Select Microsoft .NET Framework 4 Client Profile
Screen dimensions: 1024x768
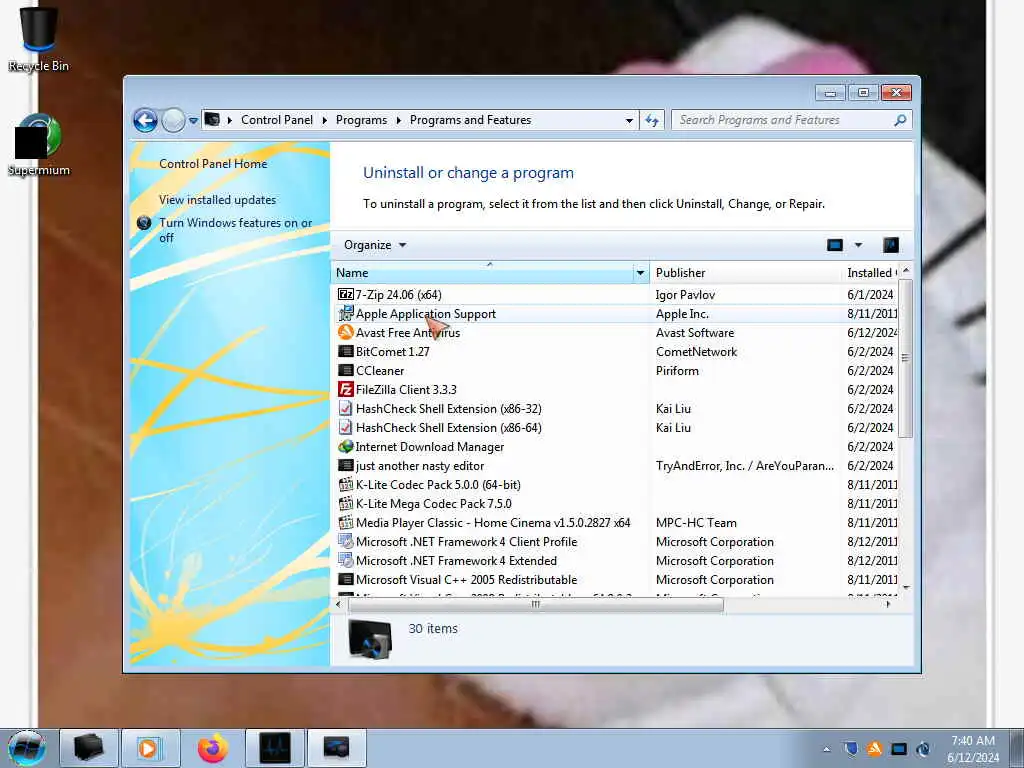466,542
